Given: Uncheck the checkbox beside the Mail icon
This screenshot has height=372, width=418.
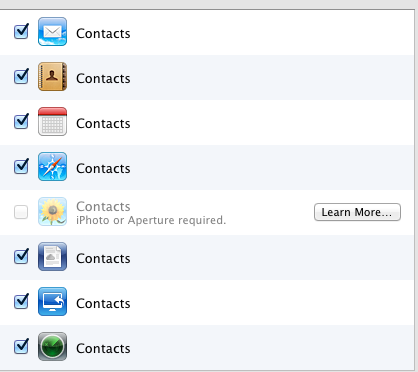Looking at the screenshot, I should (x=21, y=32).
